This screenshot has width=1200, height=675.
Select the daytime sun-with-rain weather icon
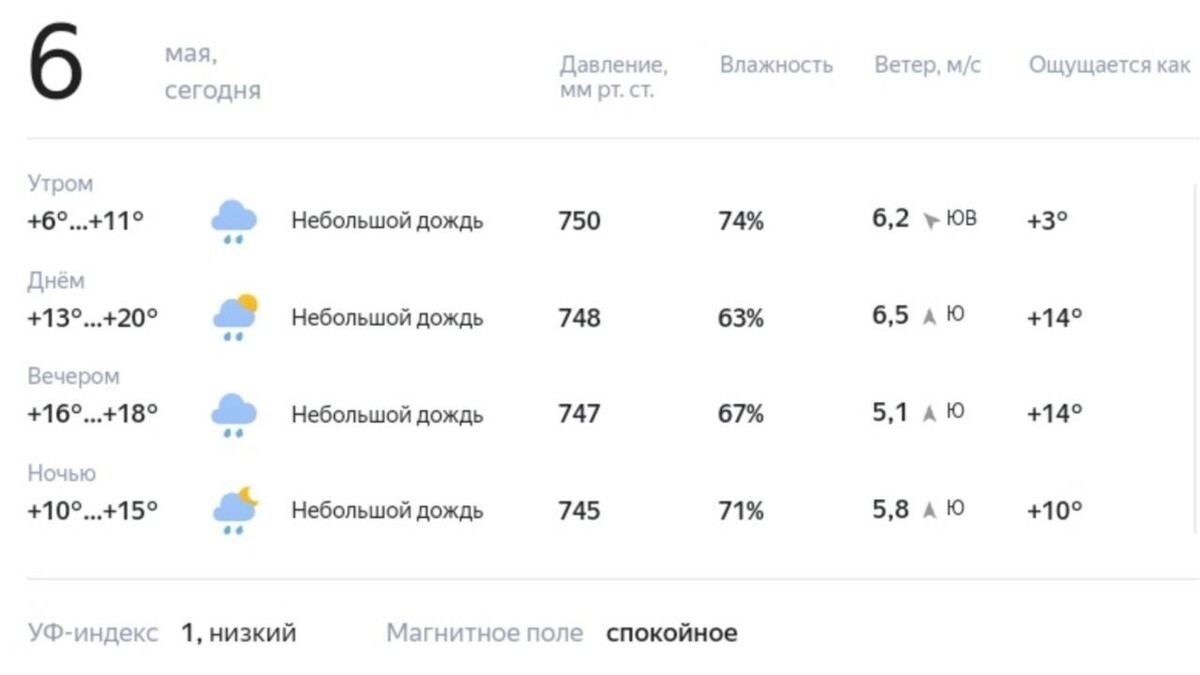(234, 314)
